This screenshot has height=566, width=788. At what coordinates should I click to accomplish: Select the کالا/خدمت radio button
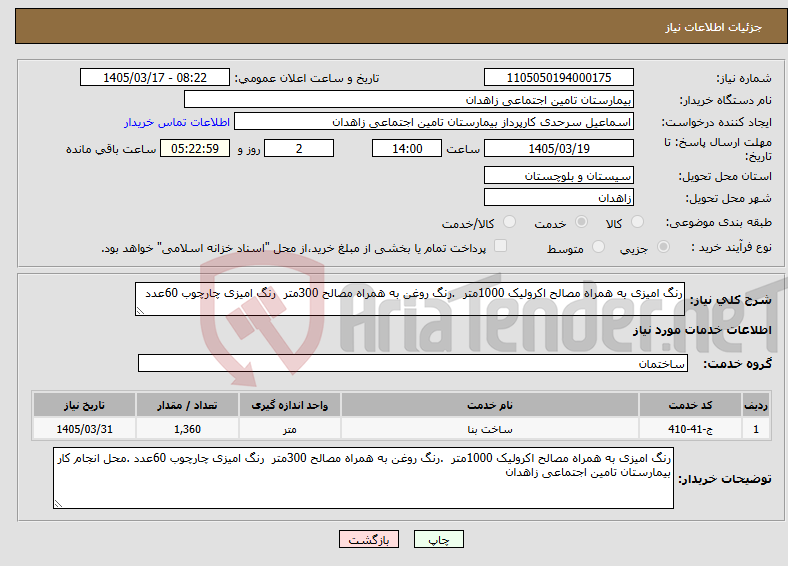coord(509,222)
